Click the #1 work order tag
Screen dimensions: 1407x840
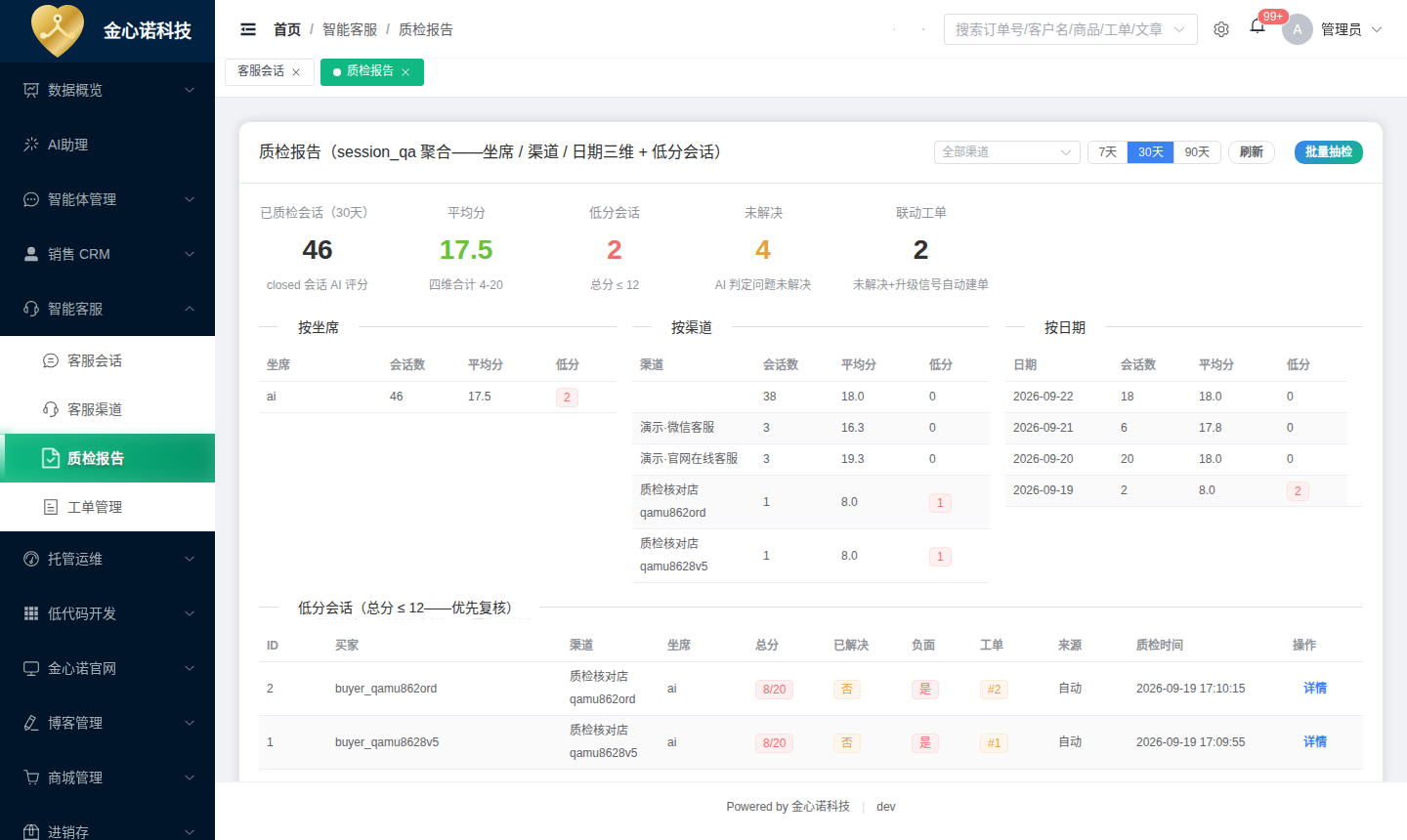click(x=994, y=743)
